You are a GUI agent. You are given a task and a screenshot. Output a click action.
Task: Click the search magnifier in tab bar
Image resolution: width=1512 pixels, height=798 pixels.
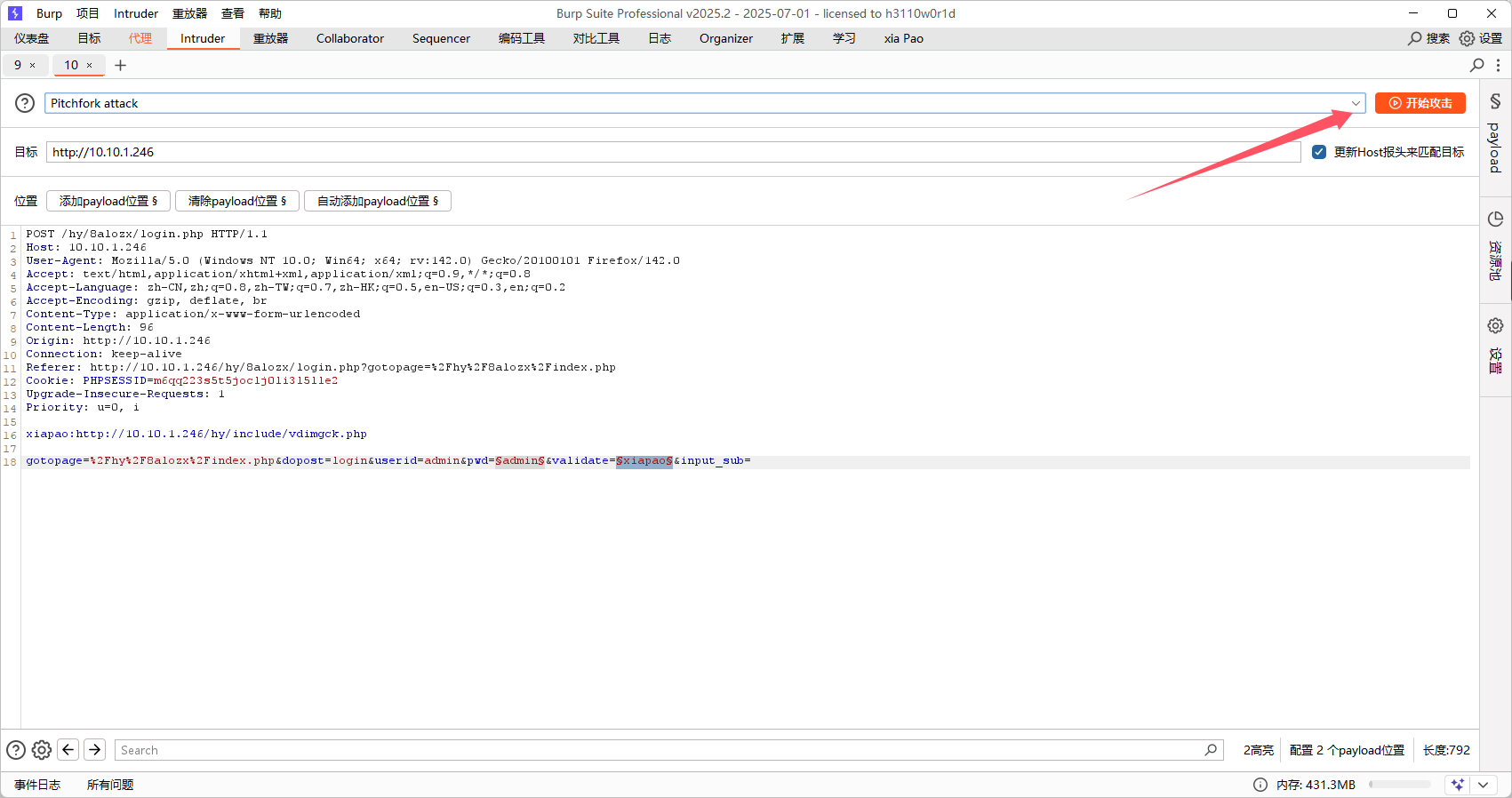tap(1476, 65)
